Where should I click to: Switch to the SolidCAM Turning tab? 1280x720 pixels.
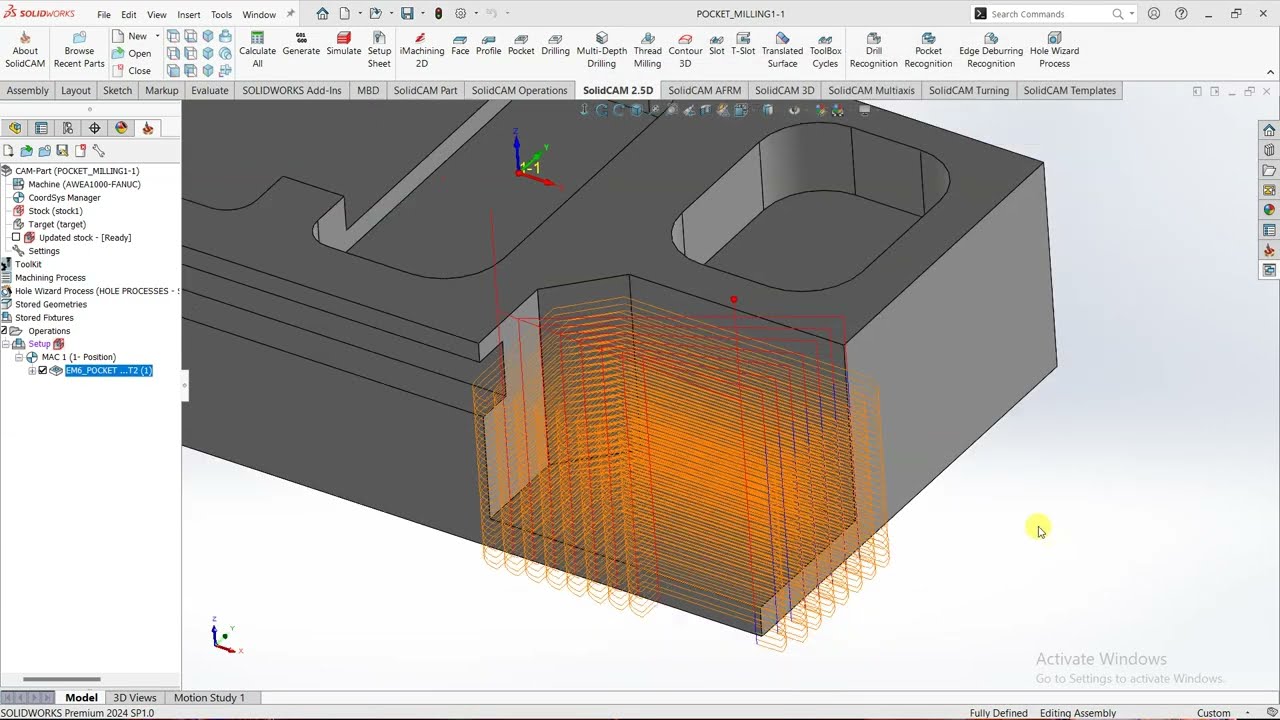pyautogui.click(x=969, y=90)
